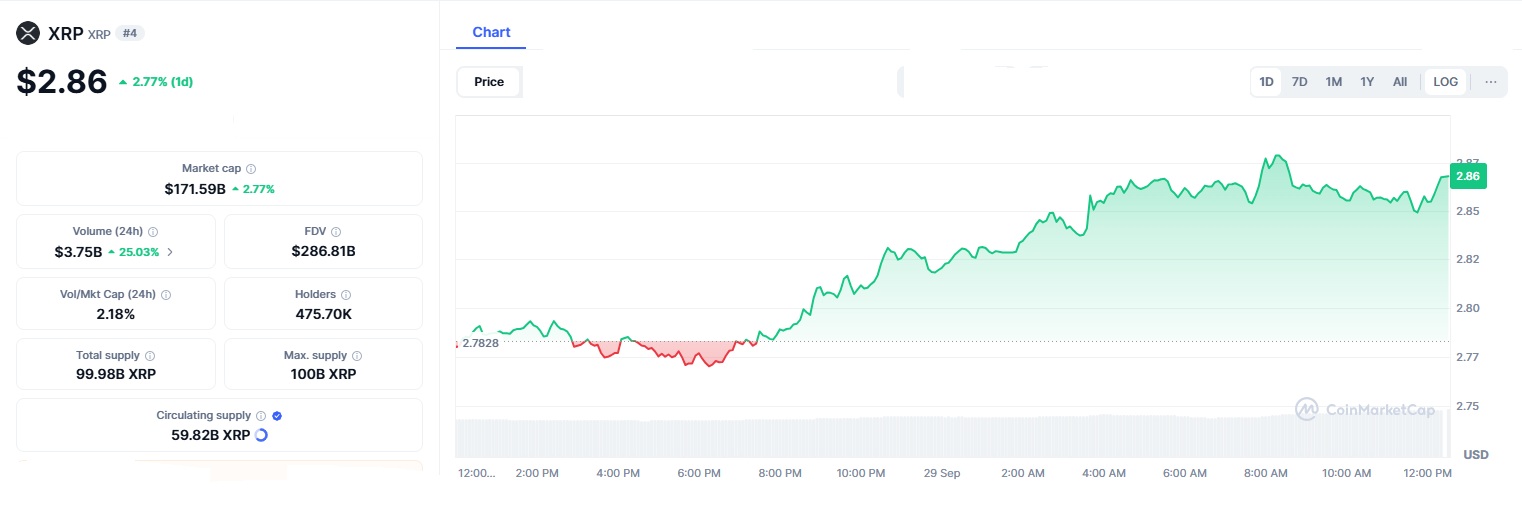Click the Market cap info icon
Viewport: 1522px width, 510px height.
251,169
